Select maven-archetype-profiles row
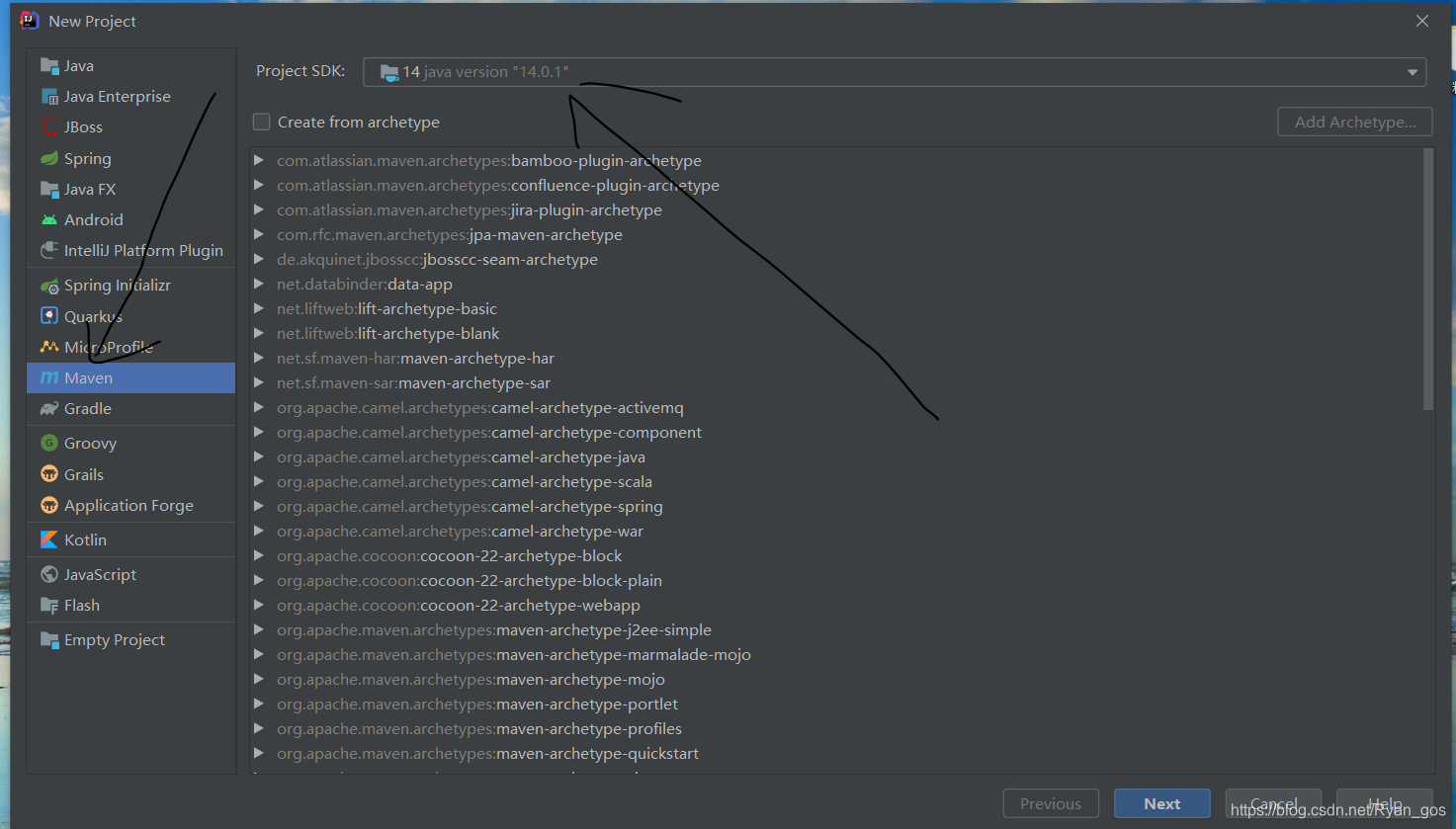1456x829 pixels. click(x=836, y=728)
